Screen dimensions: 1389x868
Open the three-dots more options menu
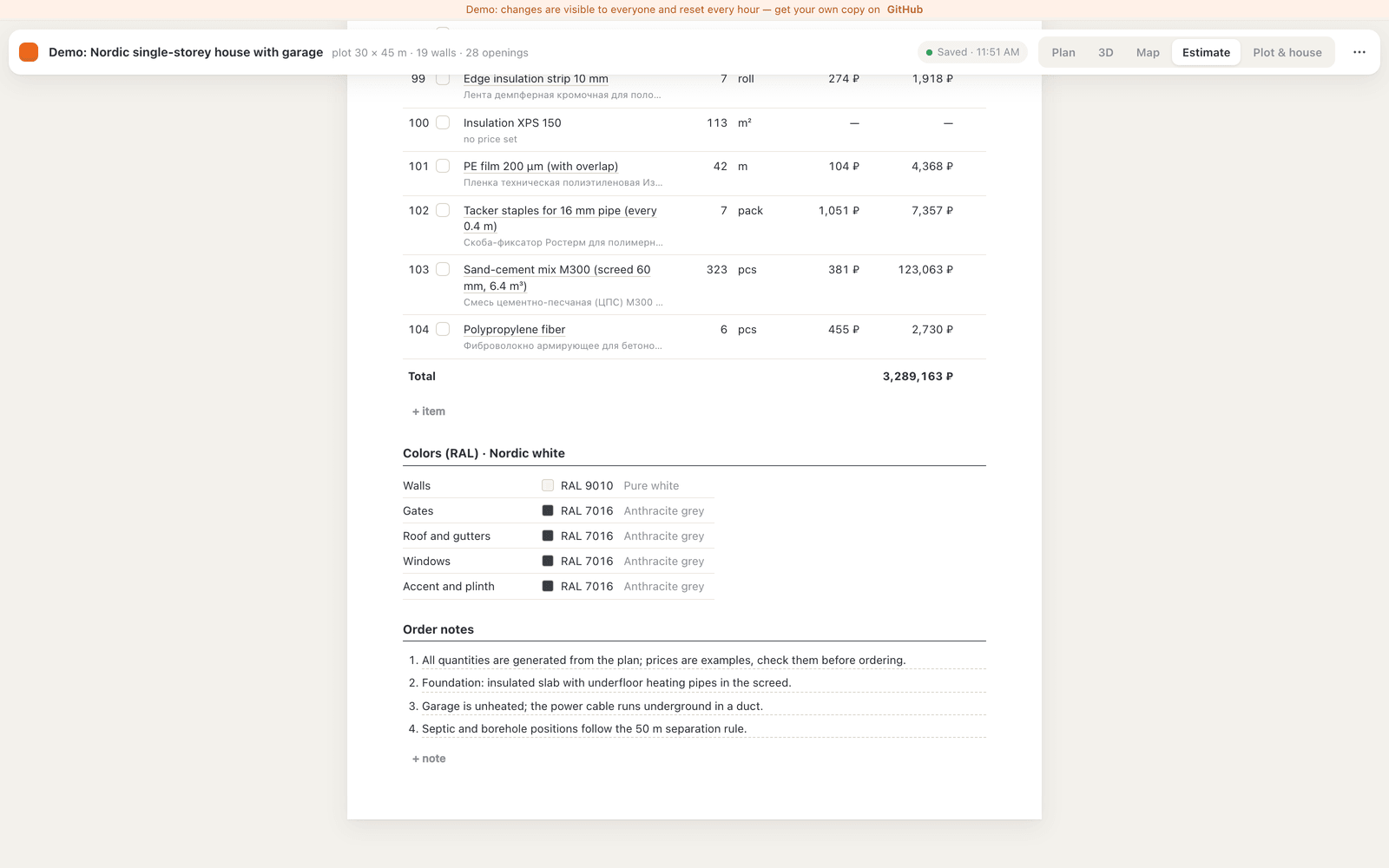(x=1359, y=52)
